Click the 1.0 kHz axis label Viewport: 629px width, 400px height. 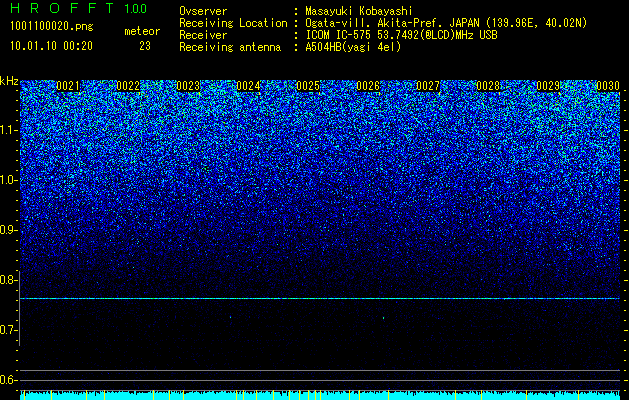9,180
